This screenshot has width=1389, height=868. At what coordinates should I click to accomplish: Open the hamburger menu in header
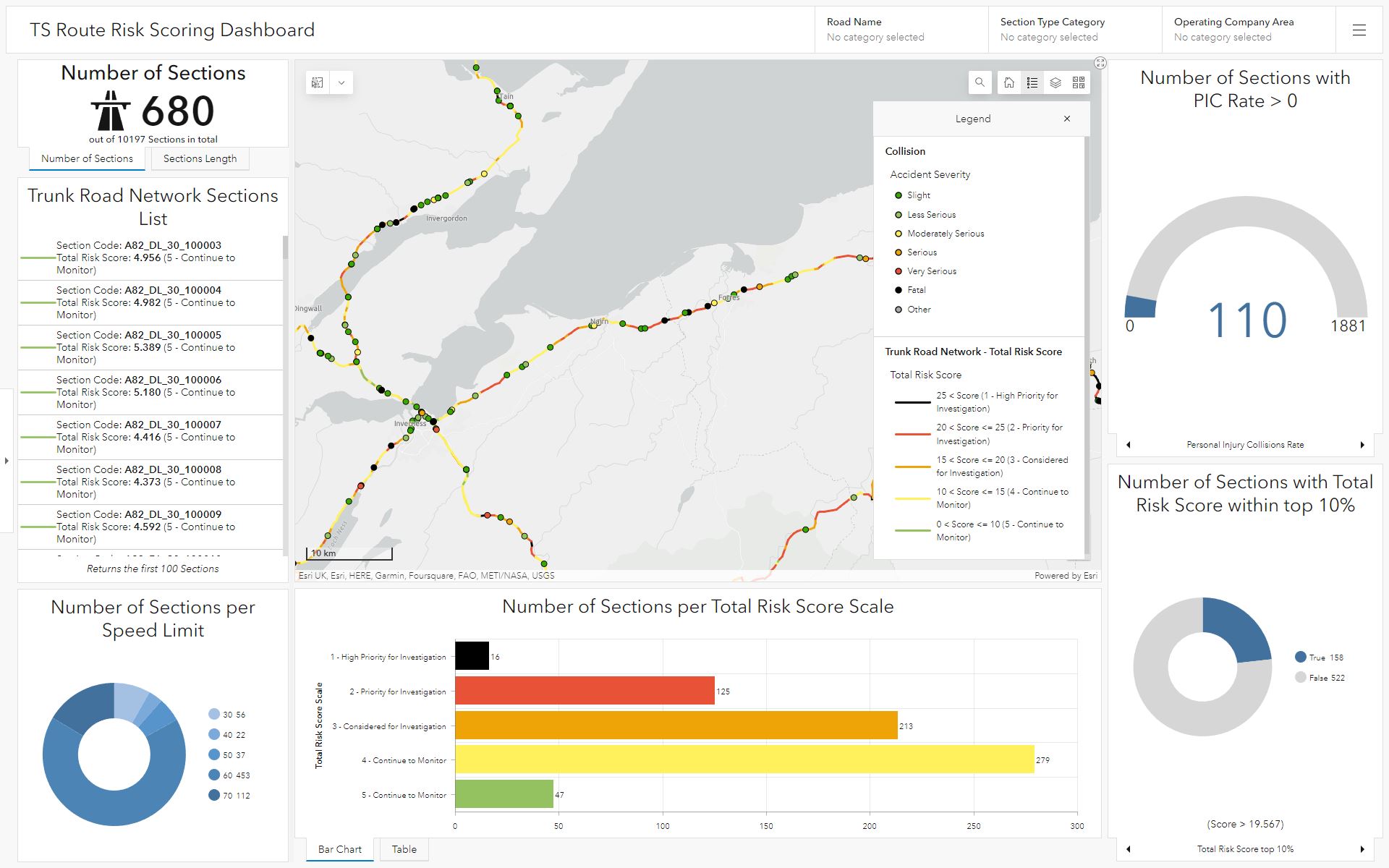click(1359, 30)
